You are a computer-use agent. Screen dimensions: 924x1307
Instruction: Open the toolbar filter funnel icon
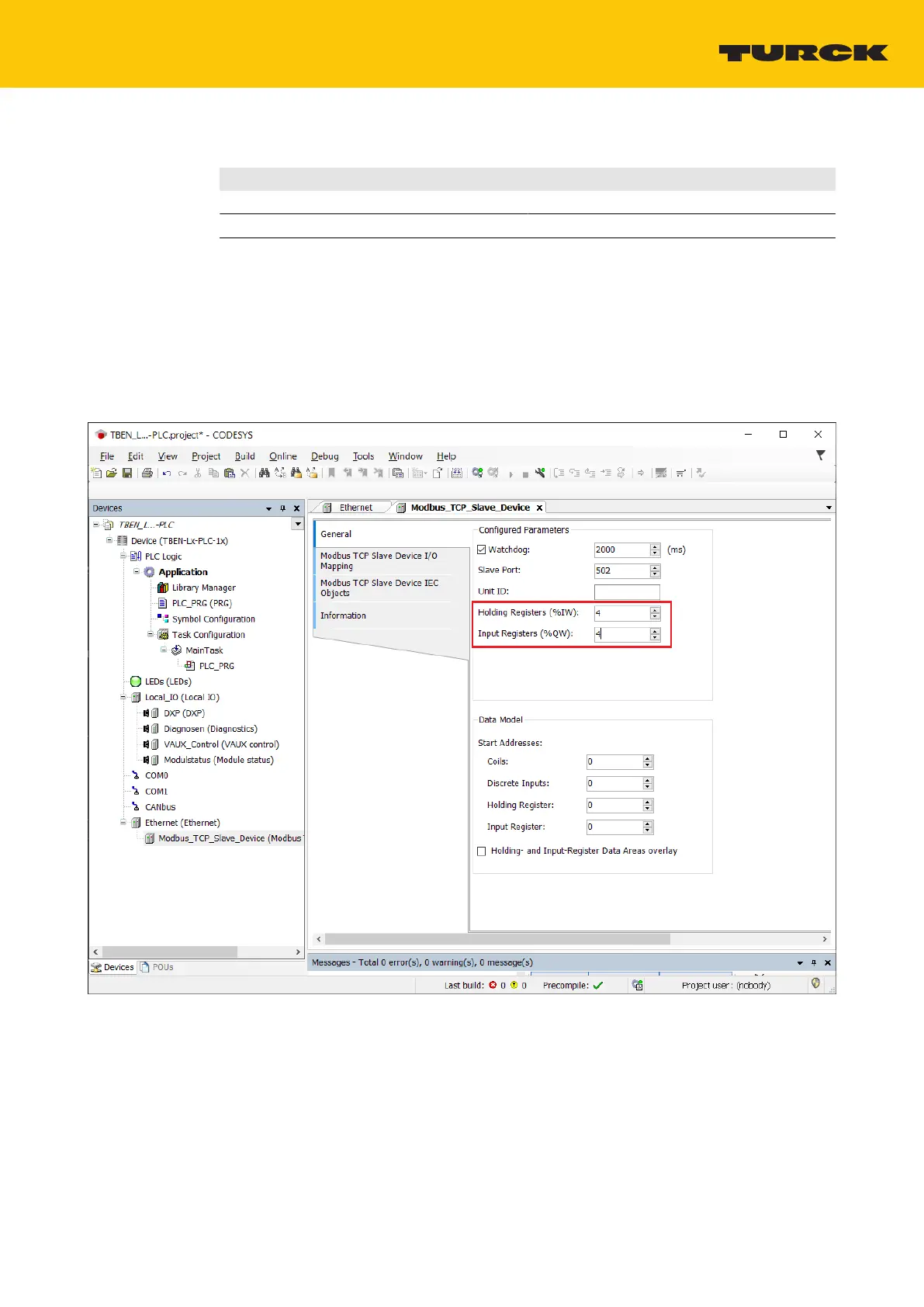coord(820,456)
